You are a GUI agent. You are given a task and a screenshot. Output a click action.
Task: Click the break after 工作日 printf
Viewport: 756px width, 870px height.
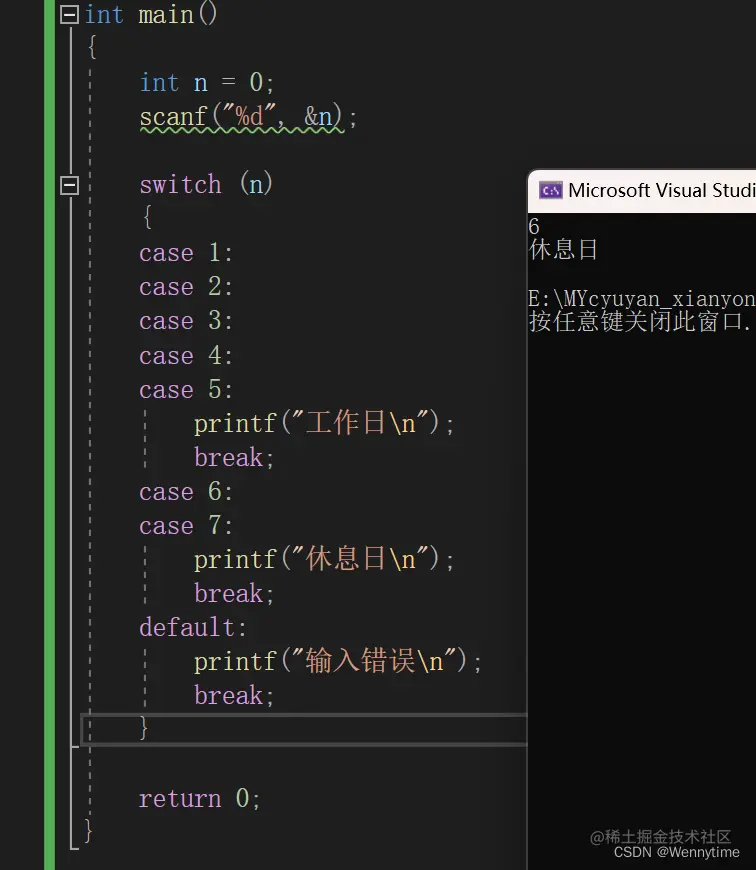[234, 458]
